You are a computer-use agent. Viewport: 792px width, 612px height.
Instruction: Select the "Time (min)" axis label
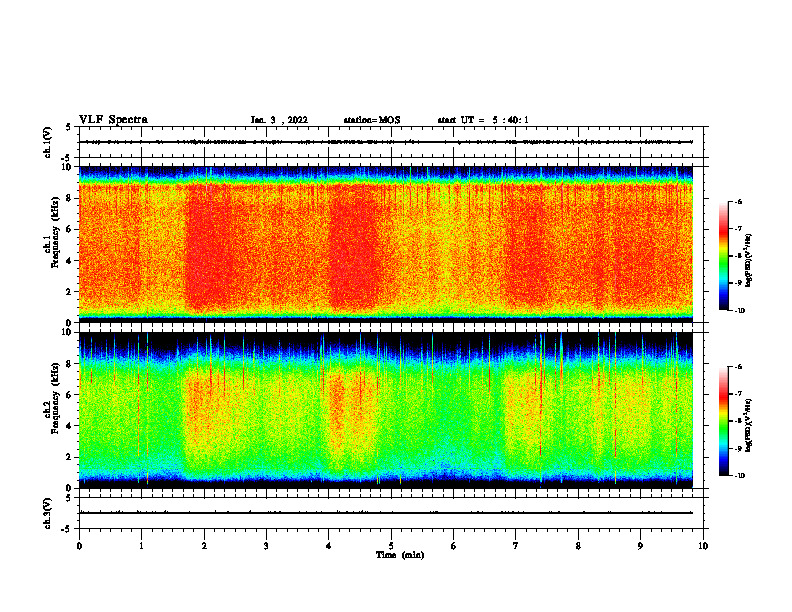(400, 555)
